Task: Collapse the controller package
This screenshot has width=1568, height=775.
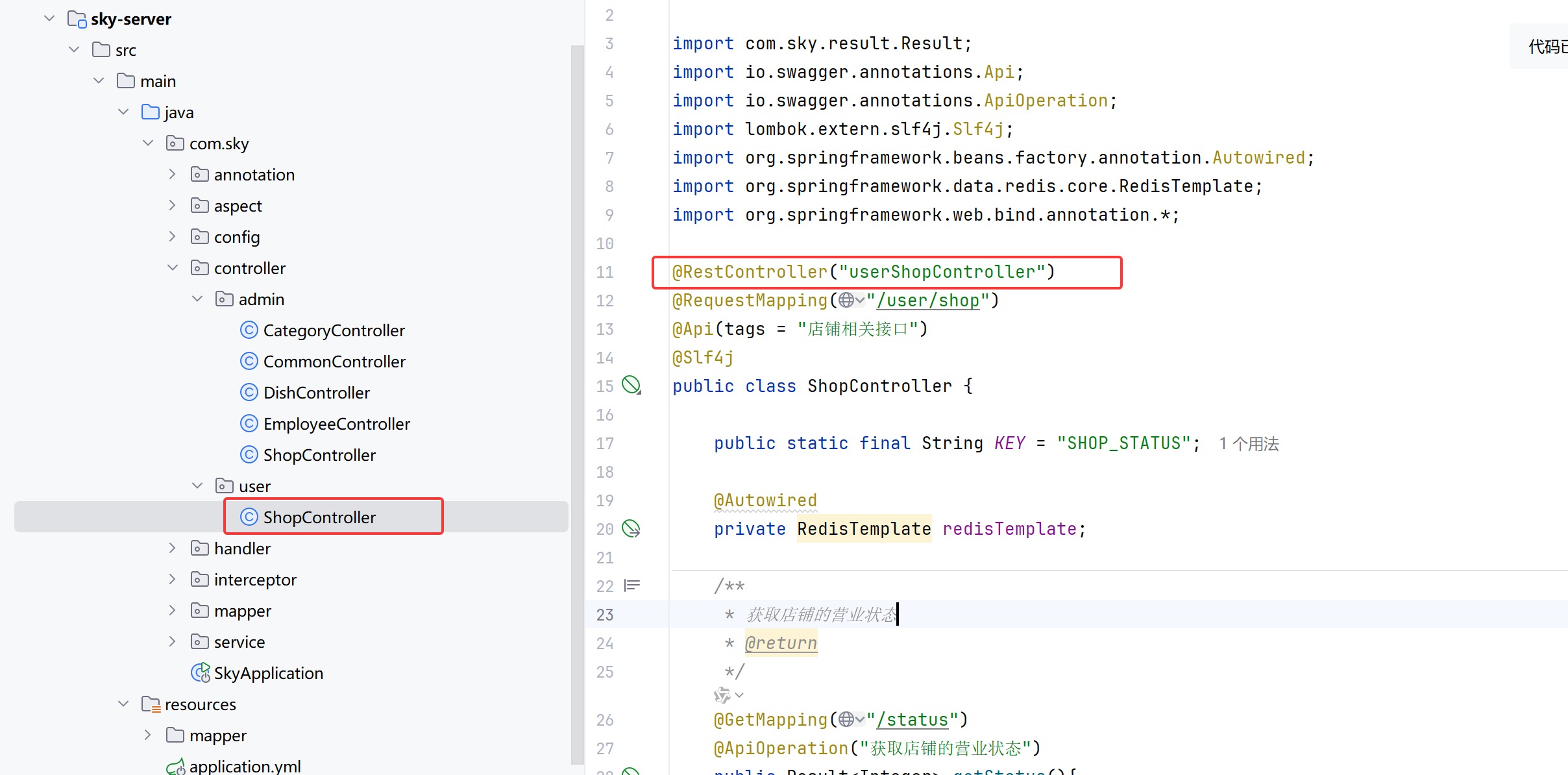Action: [x=173, y=268]
